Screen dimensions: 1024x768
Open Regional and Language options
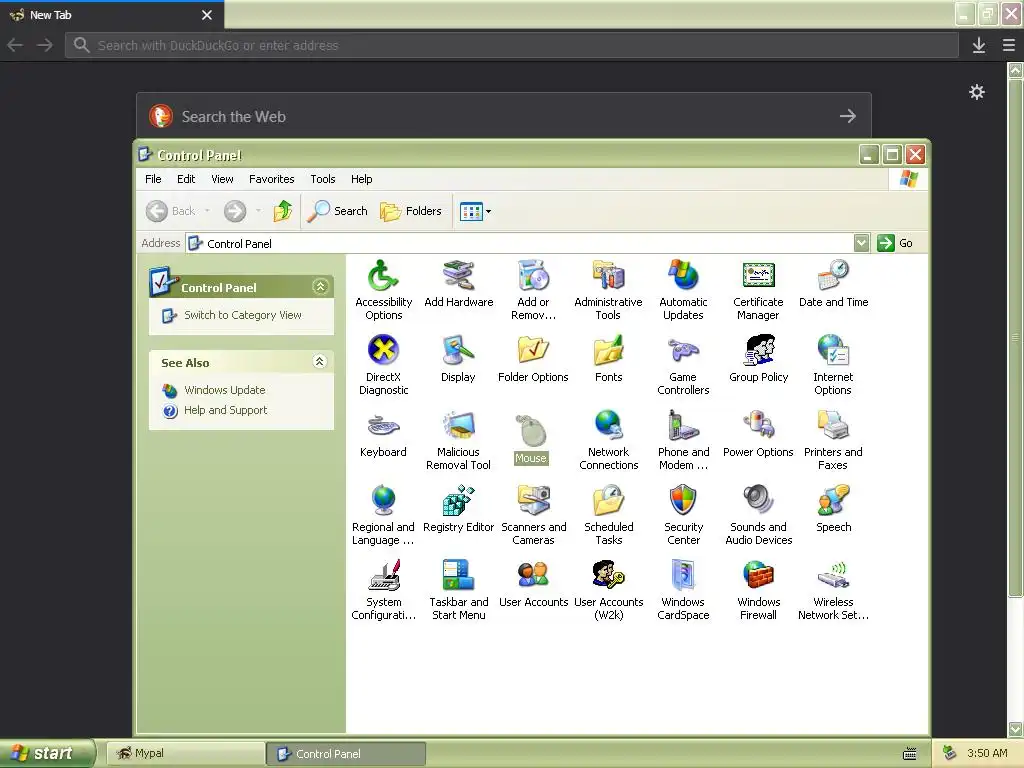[383, 515]
